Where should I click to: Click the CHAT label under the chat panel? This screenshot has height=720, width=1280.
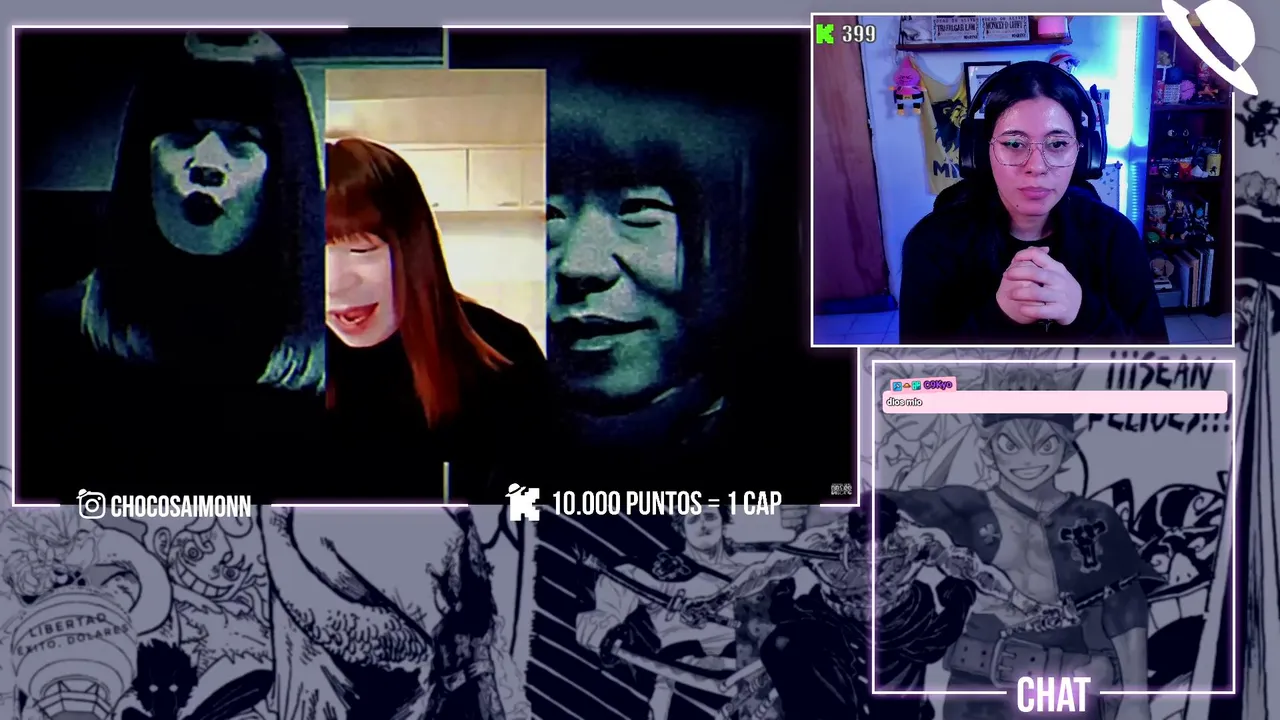pos(1053,696)
